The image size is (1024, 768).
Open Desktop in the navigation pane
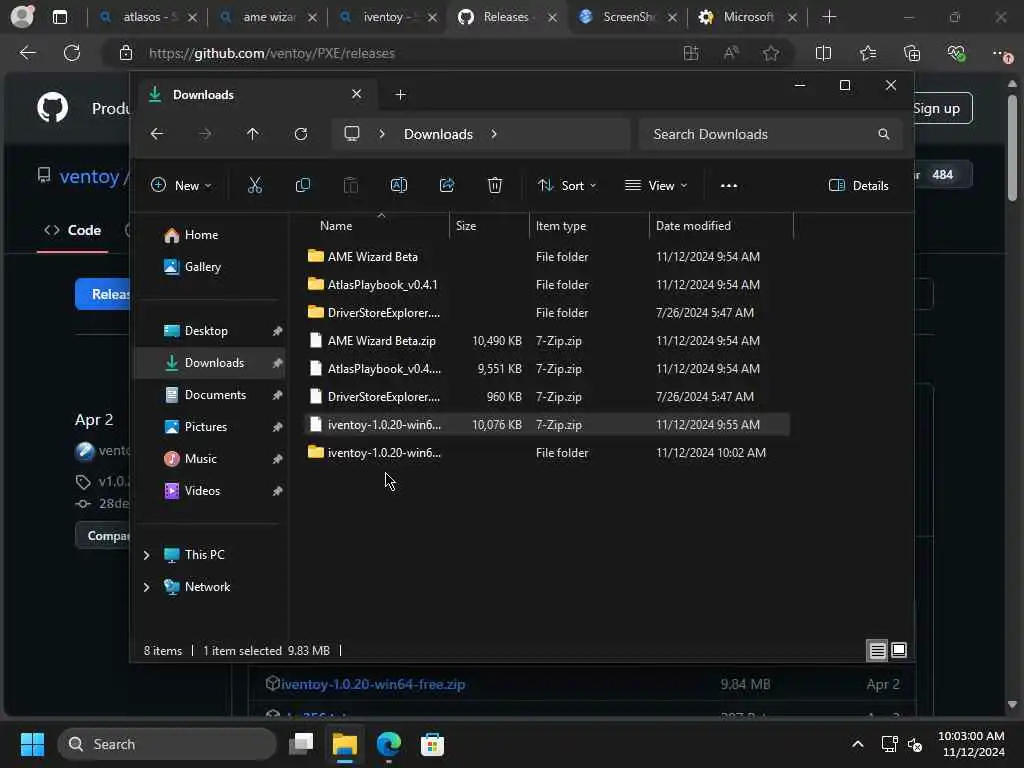[x=206, y=331]
